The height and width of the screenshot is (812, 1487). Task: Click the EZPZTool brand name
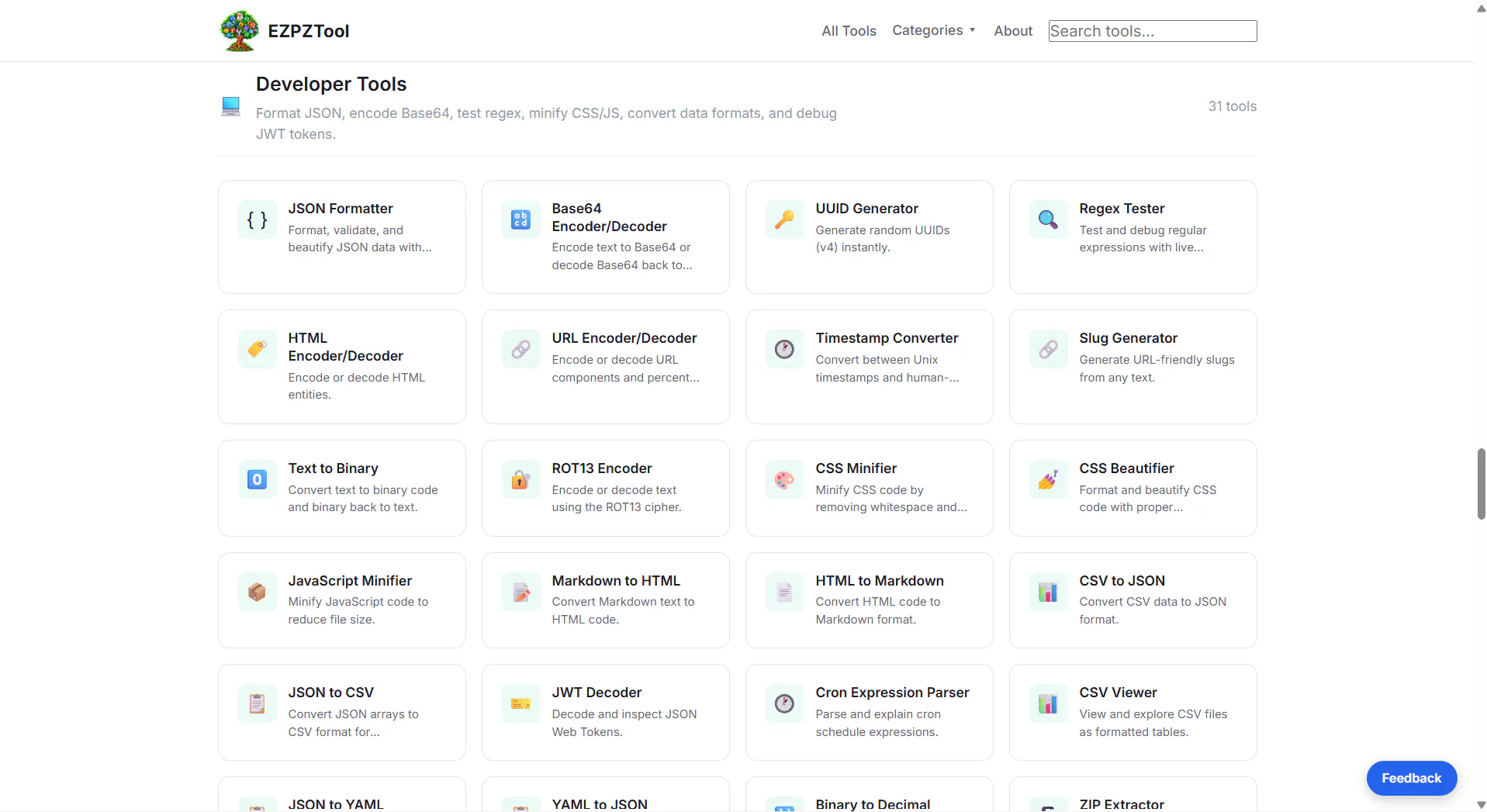tap(309, 31)
